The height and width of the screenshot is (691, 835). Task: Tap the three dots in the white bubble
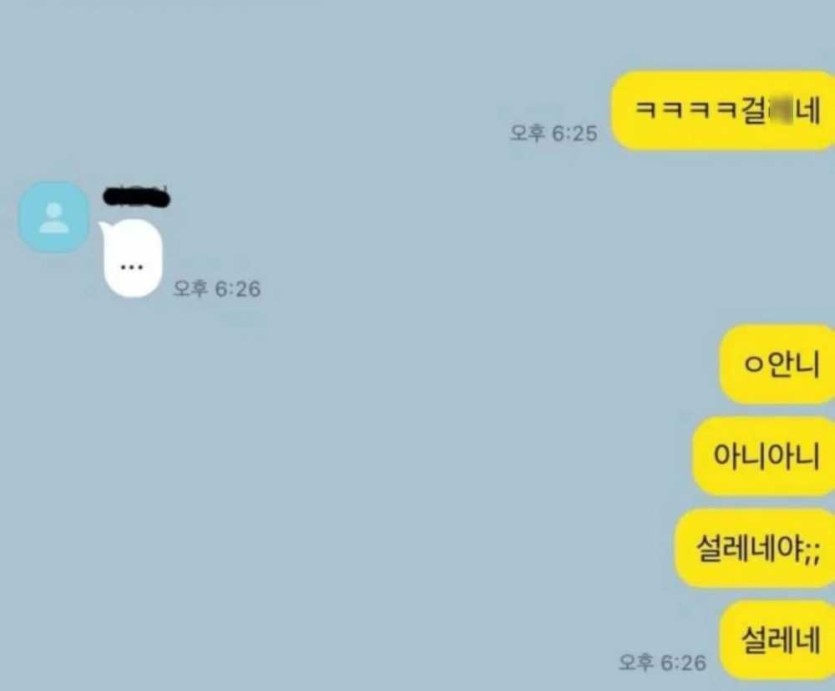coord(132,267)
